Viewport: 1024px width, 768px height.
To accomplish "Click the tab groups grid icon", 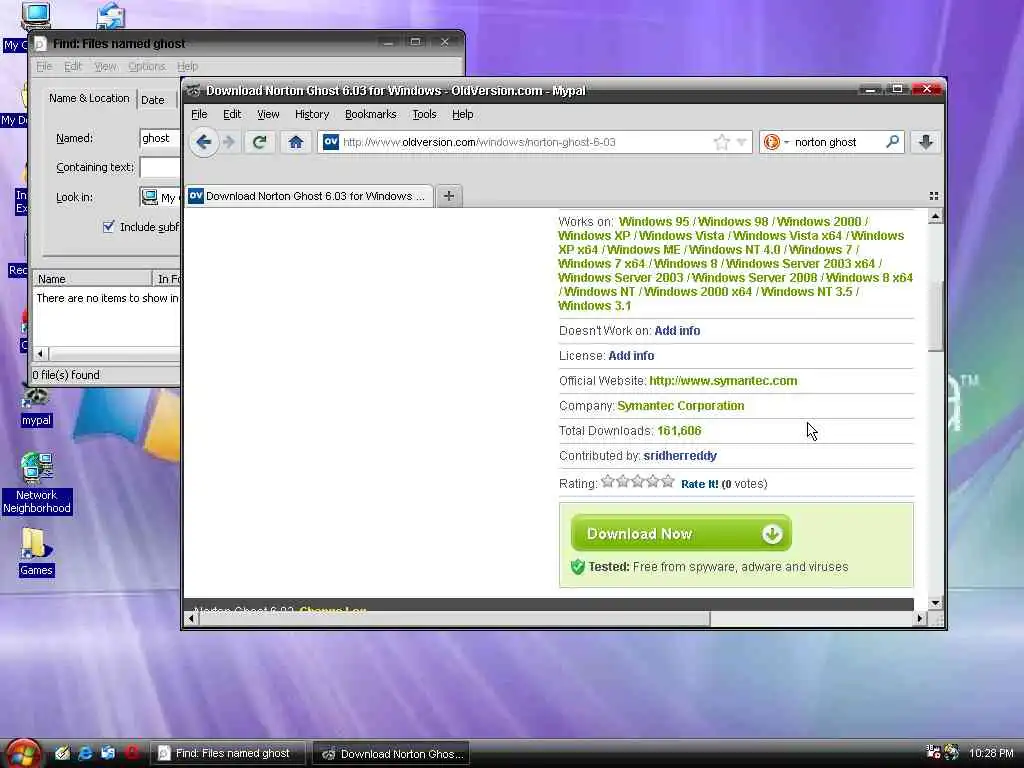I will (934, 196).
